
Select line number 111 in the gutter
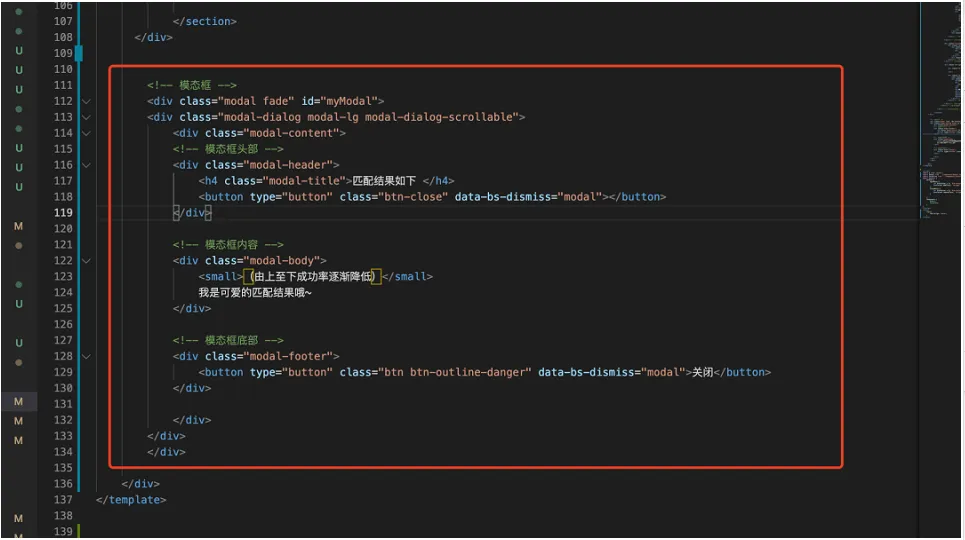pyautogui.click(x=63, y=85)
